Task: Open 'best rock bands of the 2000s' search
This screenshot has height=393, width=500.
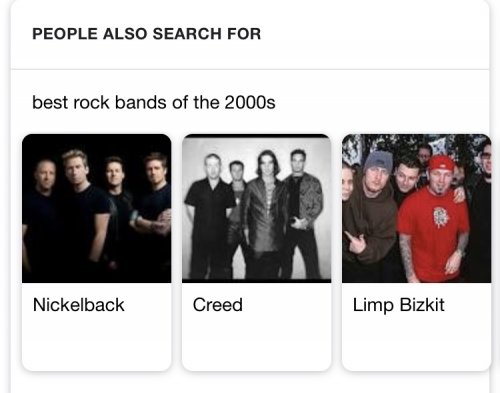Action: coord(154,102)
